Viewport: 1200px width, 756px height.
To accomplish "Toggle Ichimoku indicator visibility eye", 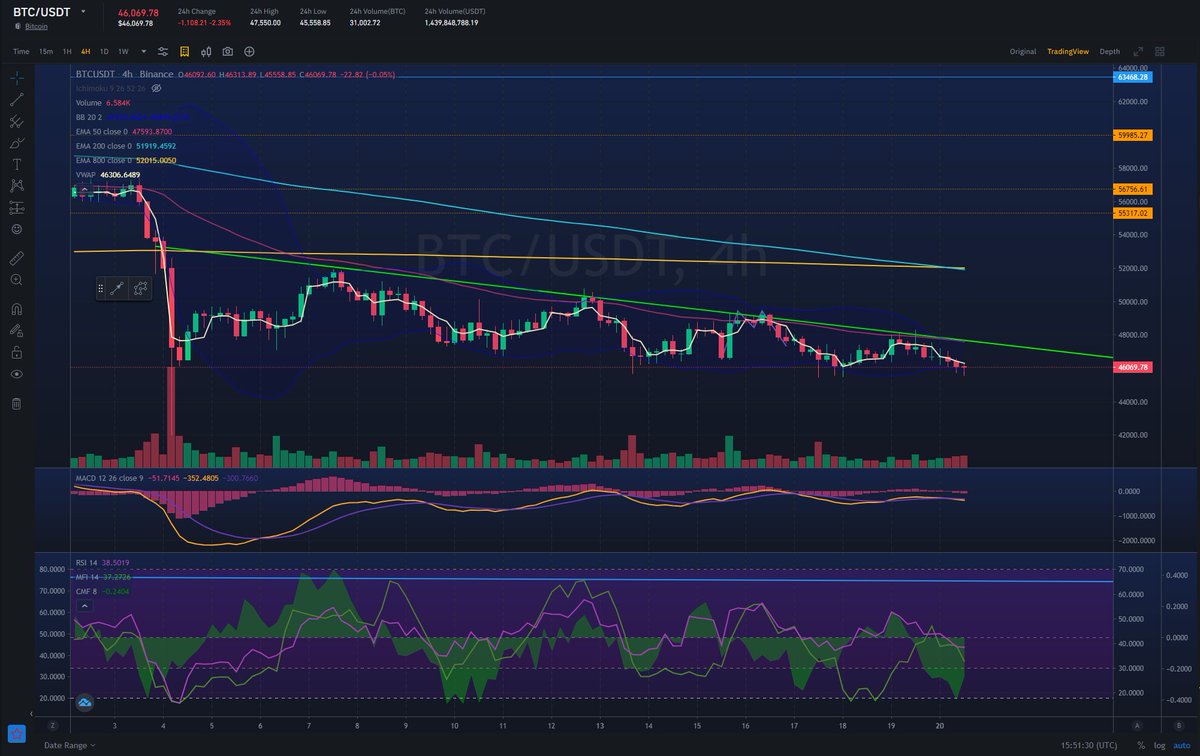I will [157, 88].
